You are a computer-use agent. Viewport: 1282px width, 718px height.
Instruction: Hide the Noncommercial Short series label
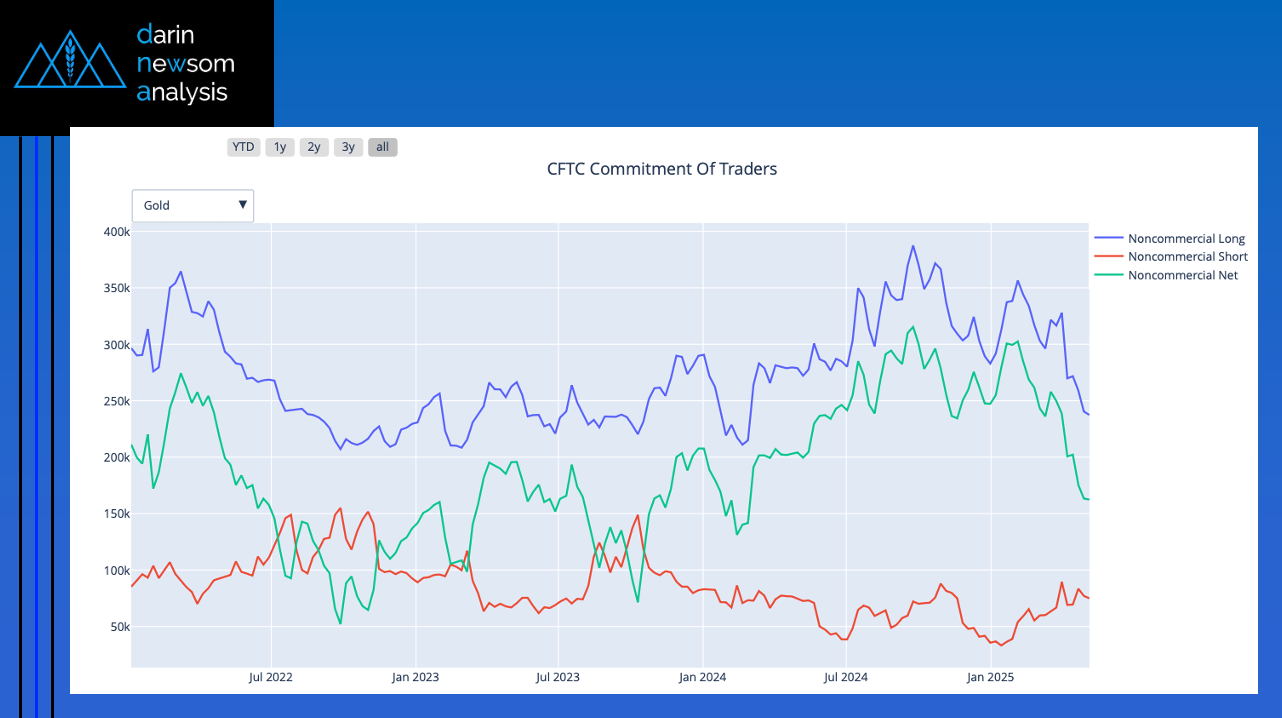tap(1187, 257)
